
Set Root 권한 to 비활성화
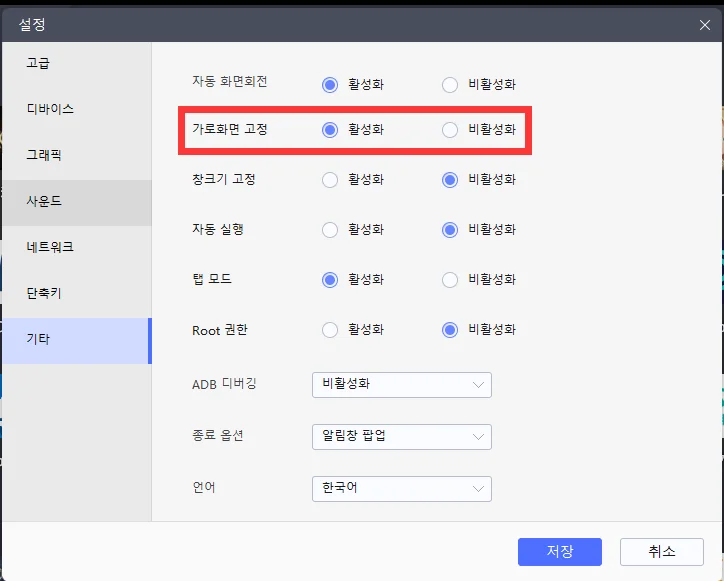tap(450, 330)
